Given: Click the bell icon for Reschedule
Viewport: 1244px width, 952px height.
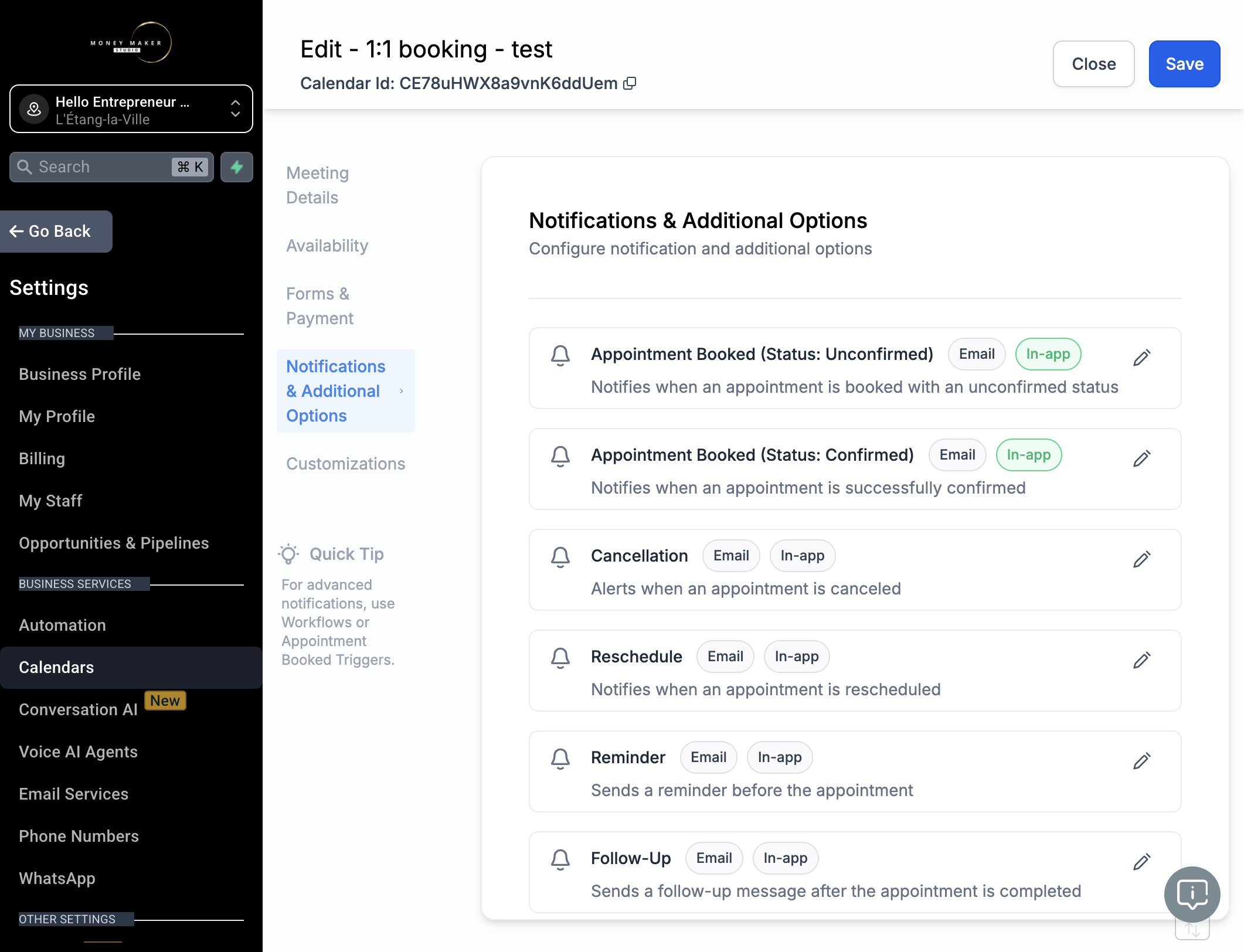Looking at the screenshot, I should click(x=560, y=658).
